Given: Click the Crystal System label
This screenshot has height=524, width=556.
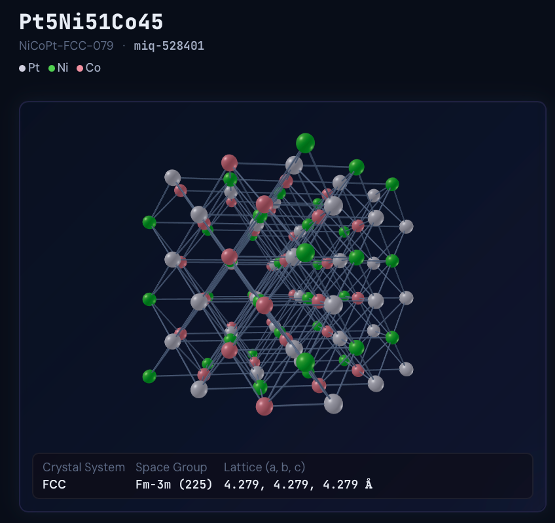Looking at the screenshot, I should [84, 467].
